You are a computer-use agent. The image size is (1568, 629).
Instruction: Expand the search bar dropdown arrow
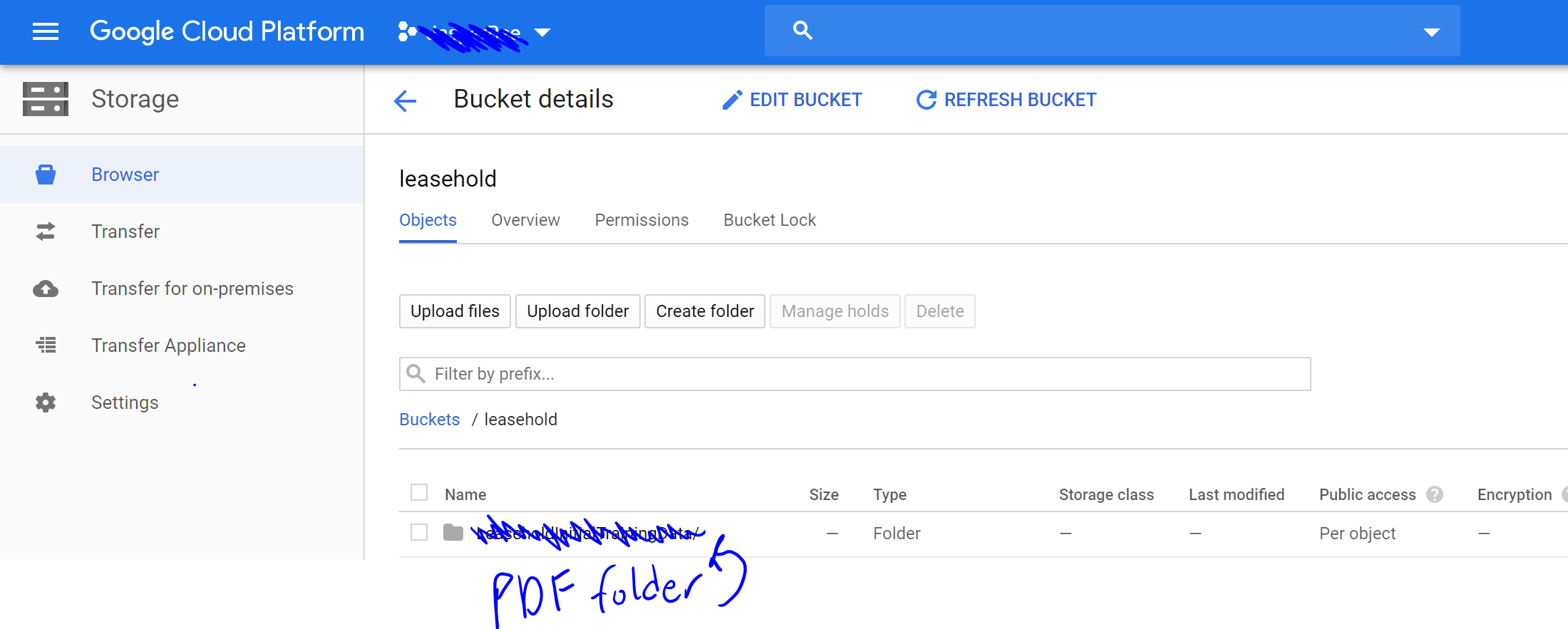tap(1431, 32)
